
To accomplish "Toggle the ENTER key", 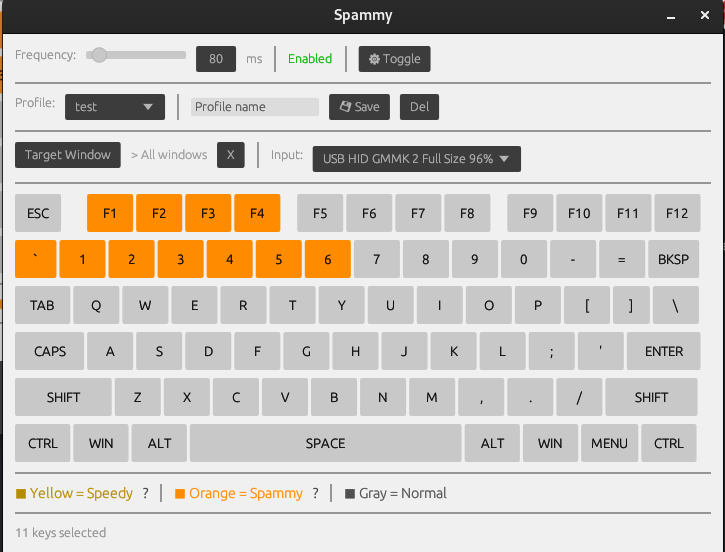I will 664,351.
